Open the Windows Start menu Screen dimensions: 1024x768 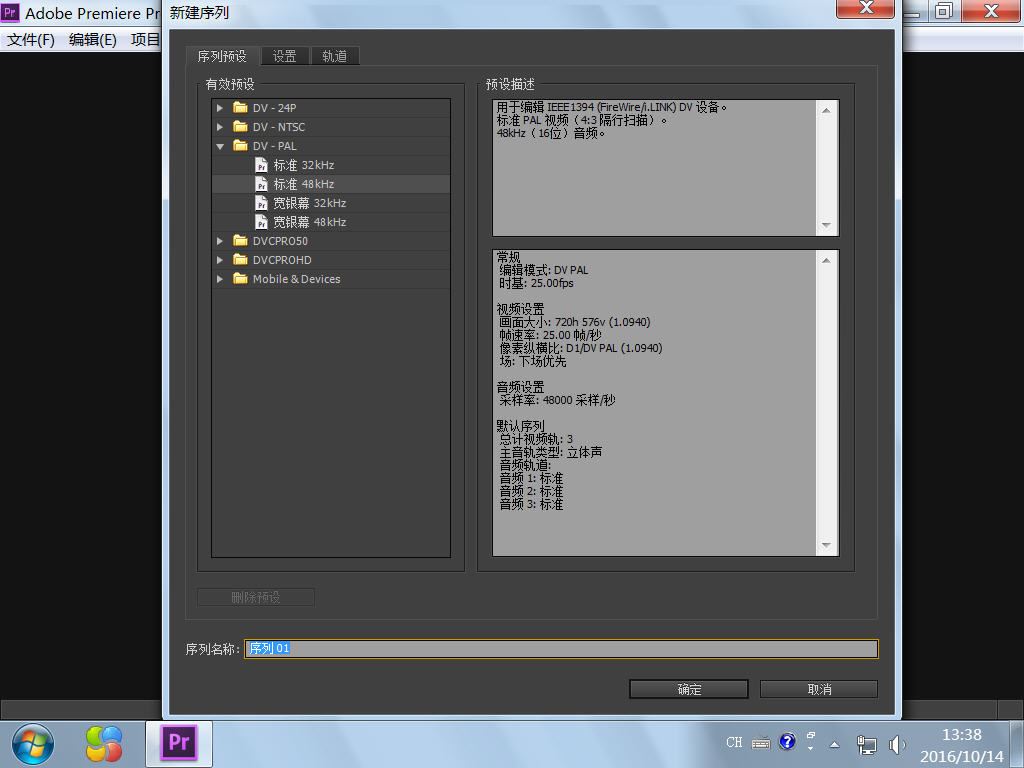(x=33, y=744)
